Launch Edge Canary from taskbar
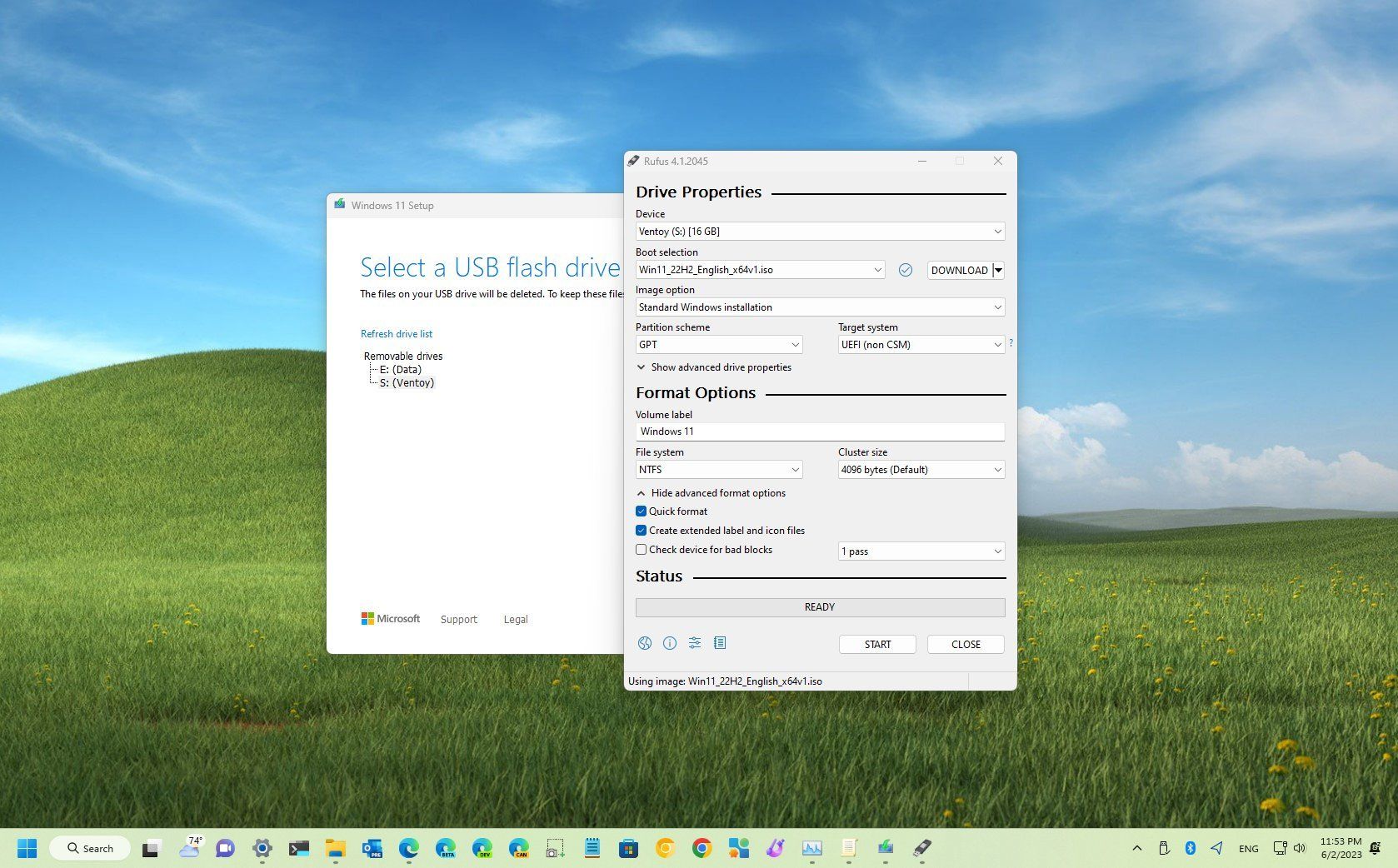Screen dimensions: 1398x868 pyautogui.click(x=519, y=849)
